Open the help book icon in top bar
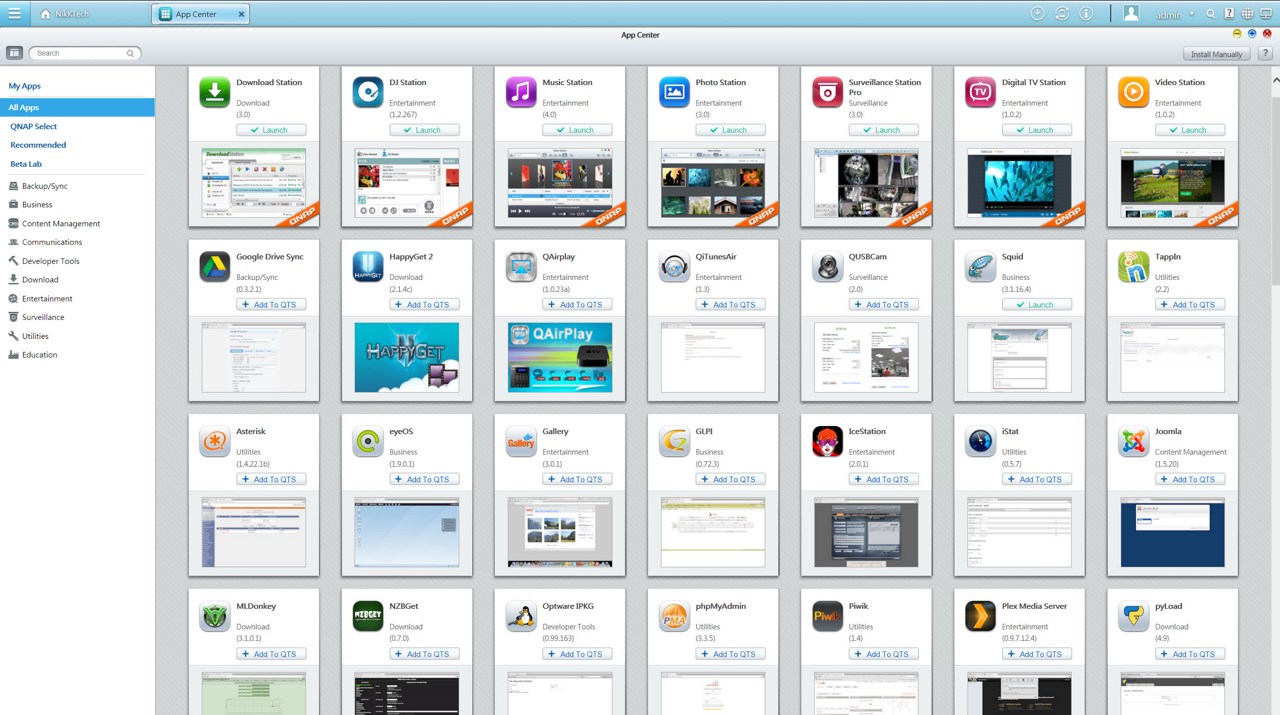 click(x=1229, y=14)
